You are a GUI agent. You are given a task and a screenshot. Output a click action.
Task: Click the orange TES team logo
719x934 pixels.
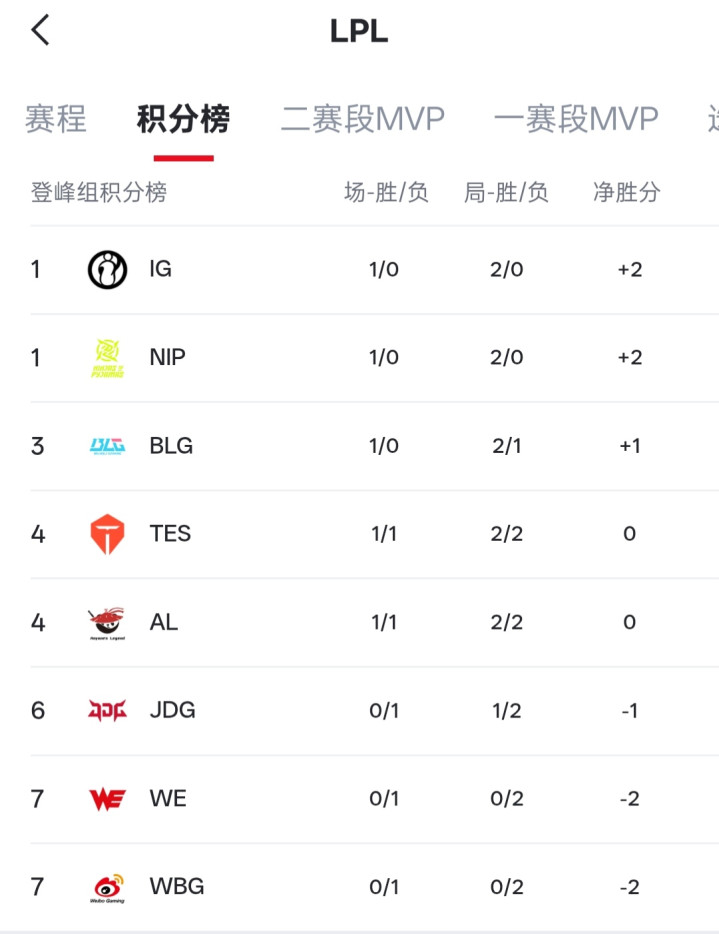(x=107, y=534)
